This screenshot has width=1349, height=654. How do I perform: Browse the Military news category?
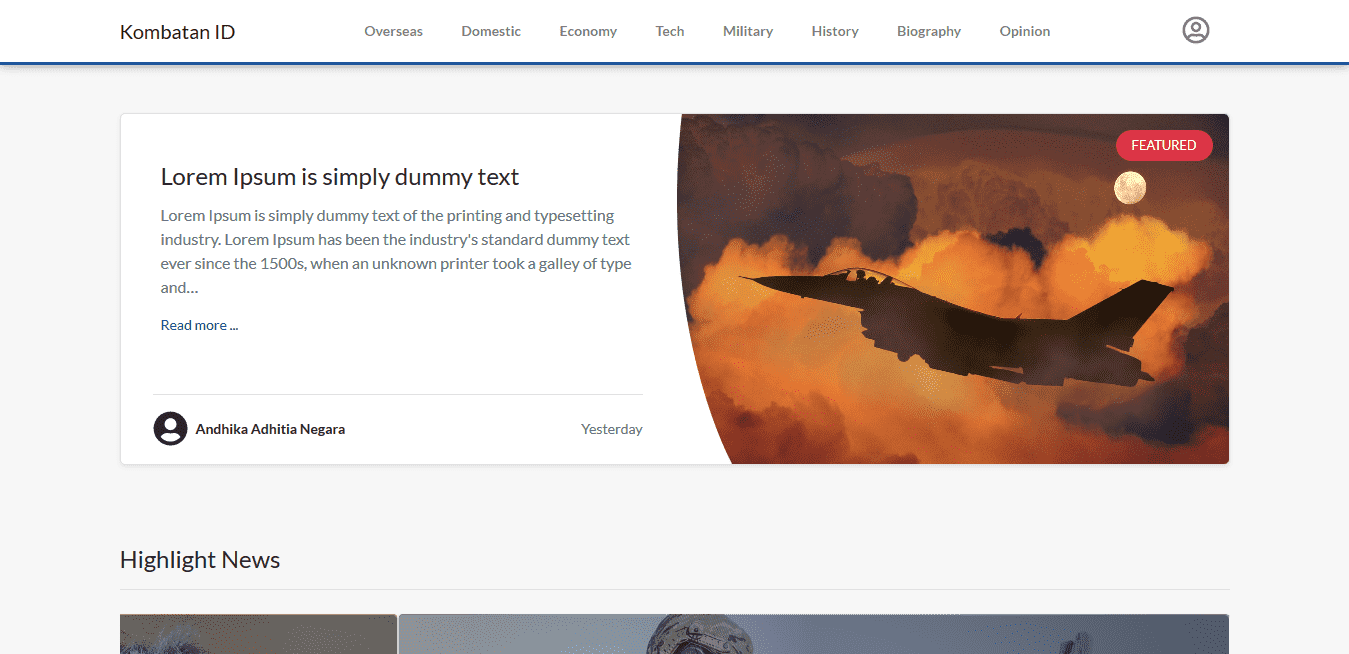tap(748, 31)
